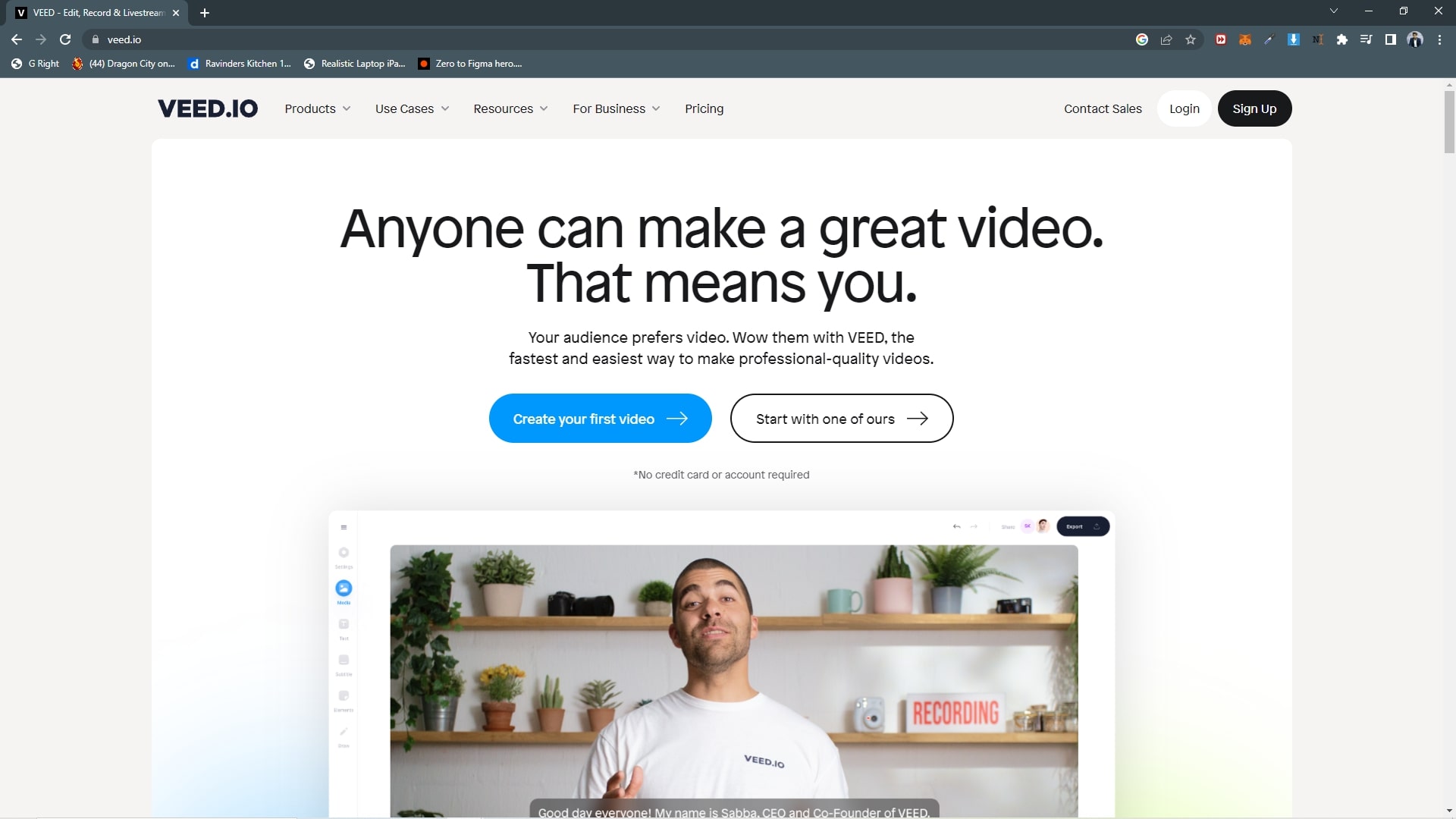Expand the Use Cases dropdown

(x=412, y=108)
